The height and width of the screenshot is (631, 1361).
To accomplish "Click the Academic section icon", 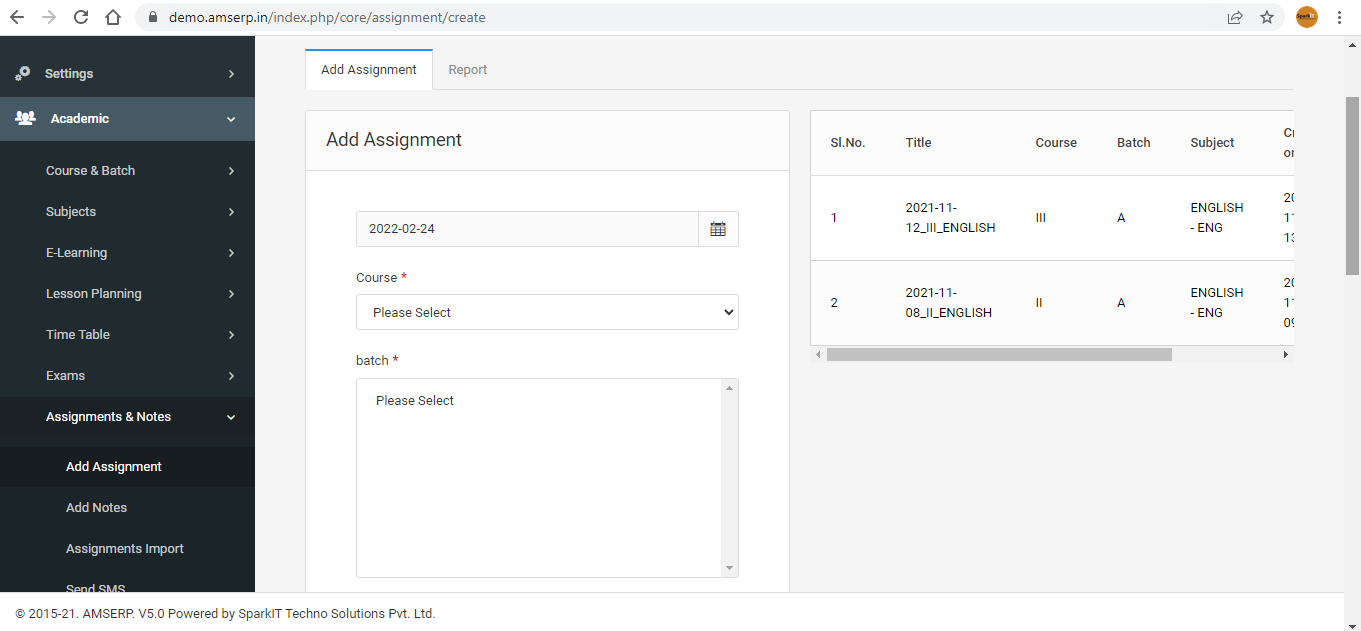I will (23, 118).
